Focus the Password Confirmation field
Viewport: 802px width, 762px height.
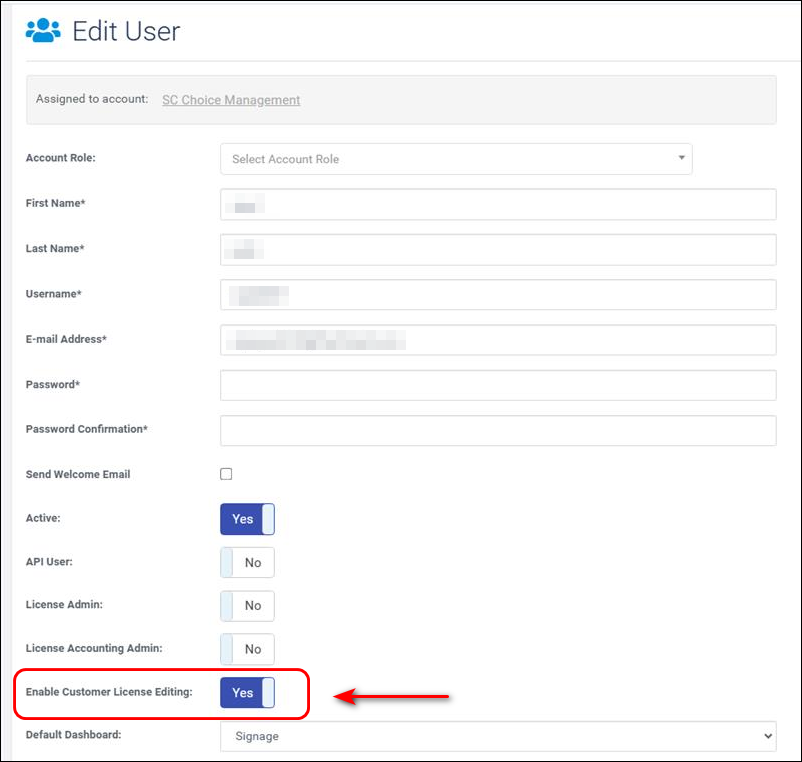(498, 430)
